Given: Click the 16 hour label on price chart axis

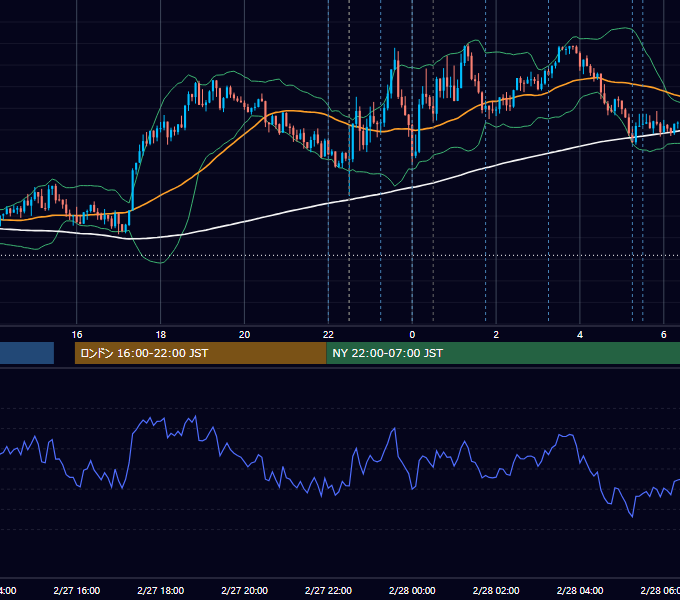Looking at the screenshot, I should point(77,335).
